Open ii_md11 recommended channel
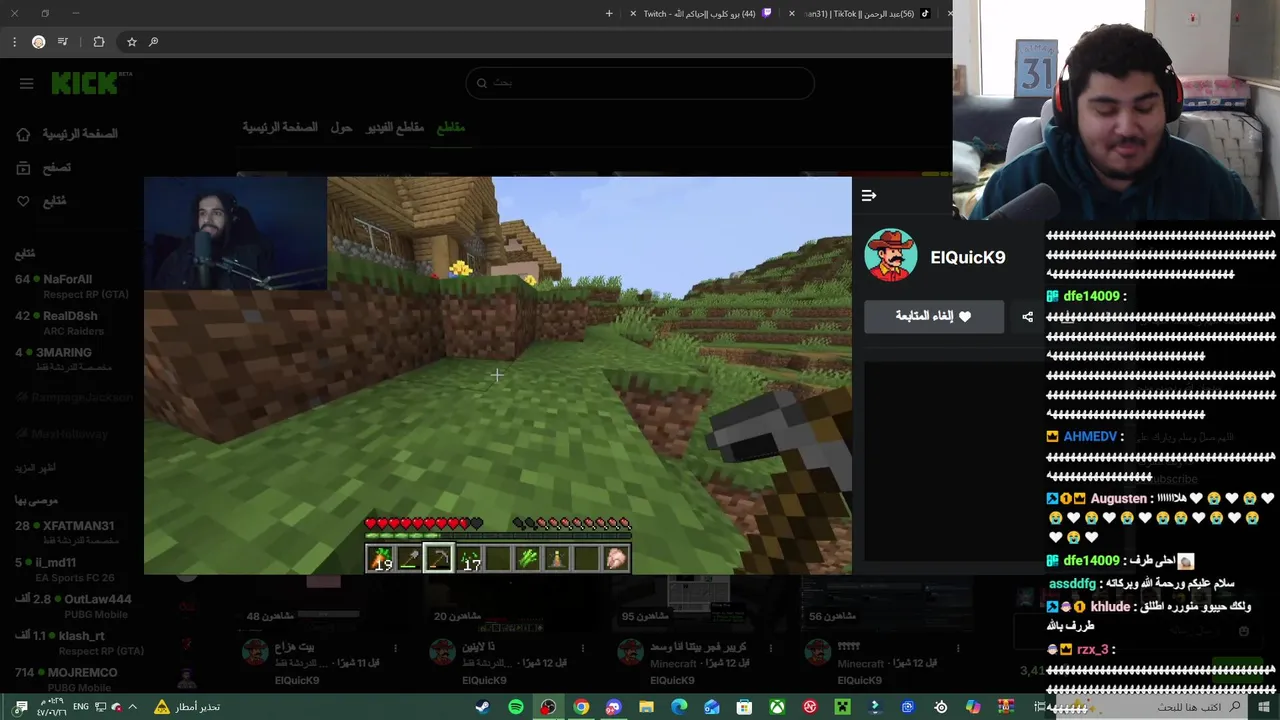 click(66, 568)
